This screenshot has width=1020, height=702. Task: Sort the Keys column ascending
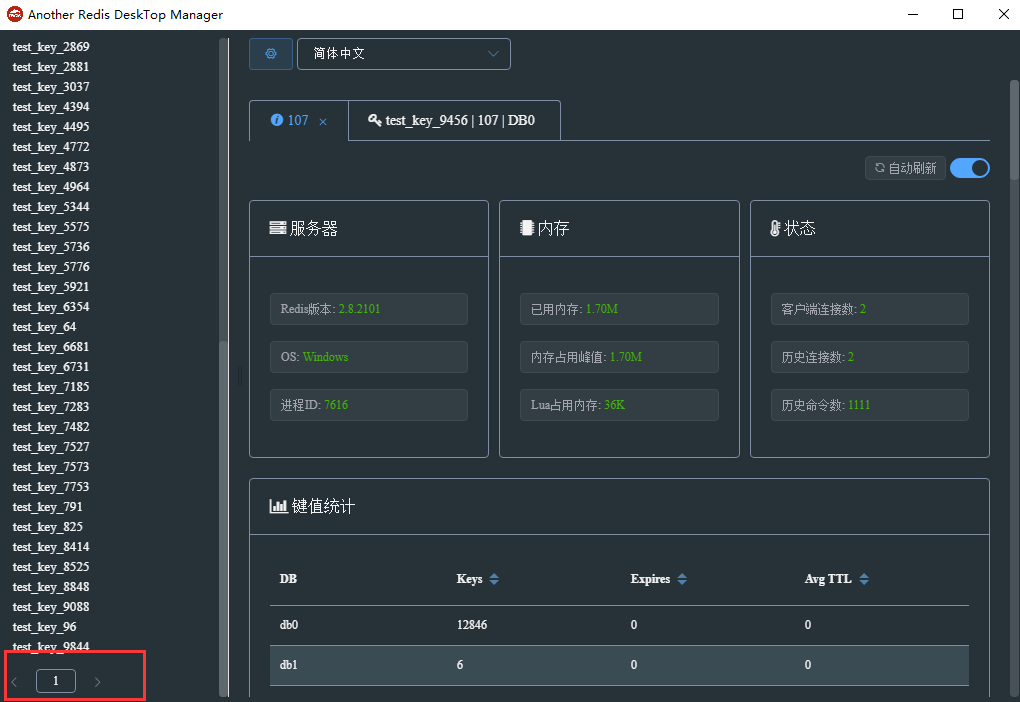pos(496,575)
